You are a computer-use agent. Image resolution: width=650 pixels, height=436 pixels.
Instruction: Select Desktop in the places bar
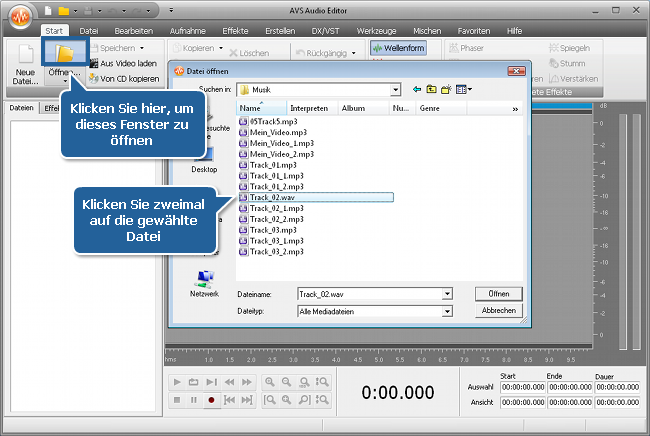coord(204,170)
